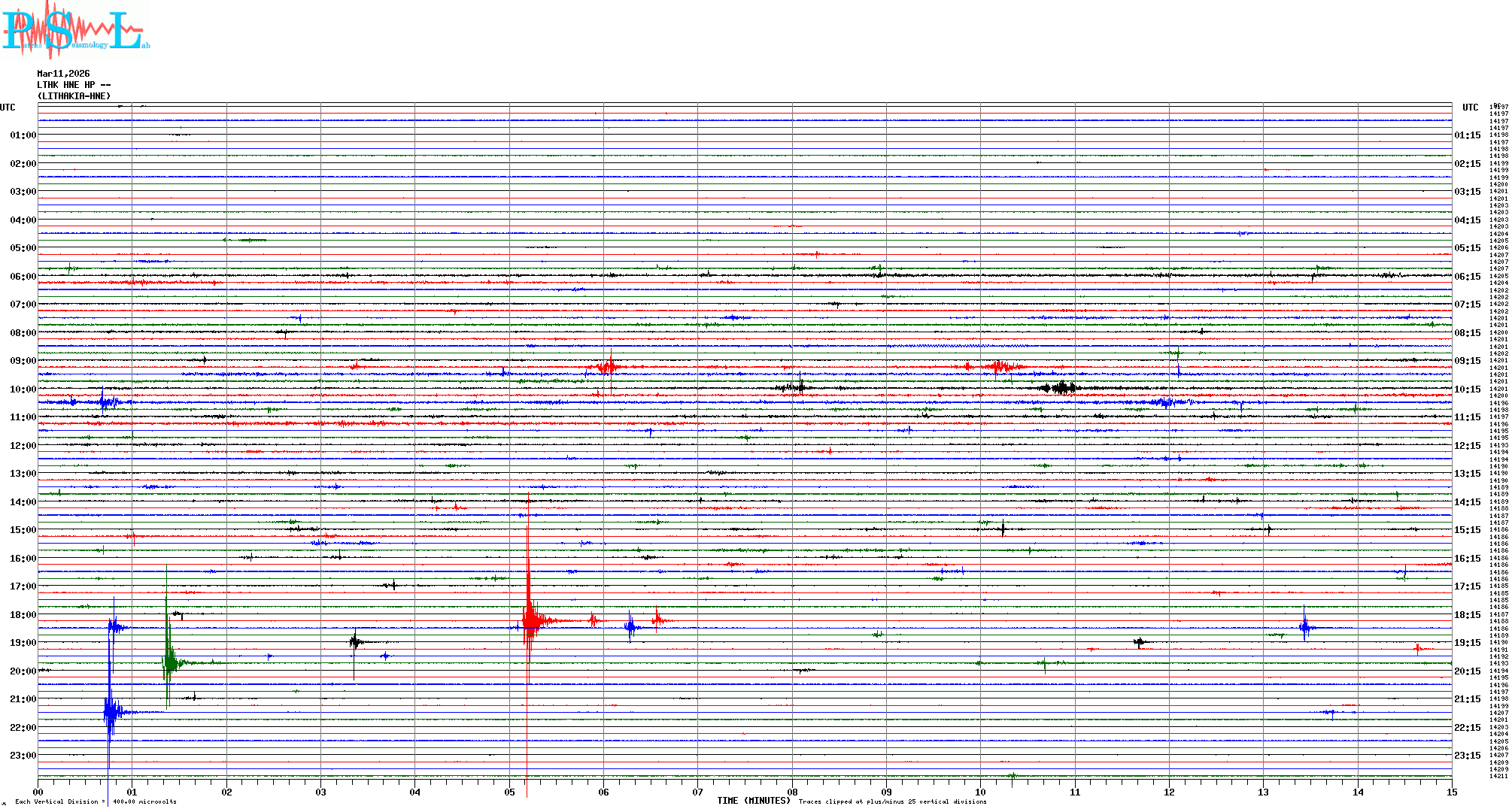Click the 05 minute tick on bottom axis

point(509,792)
